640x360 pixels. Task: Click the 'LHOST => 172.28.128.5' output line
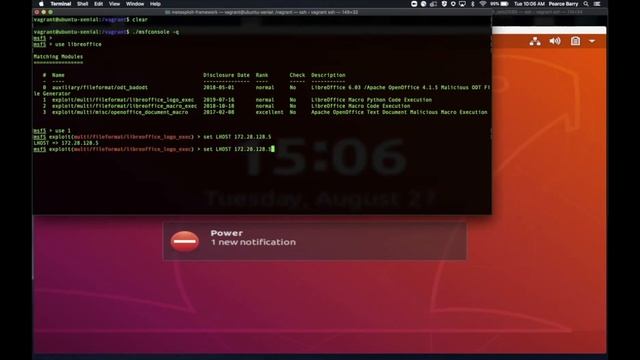click(x=66, y=143)
